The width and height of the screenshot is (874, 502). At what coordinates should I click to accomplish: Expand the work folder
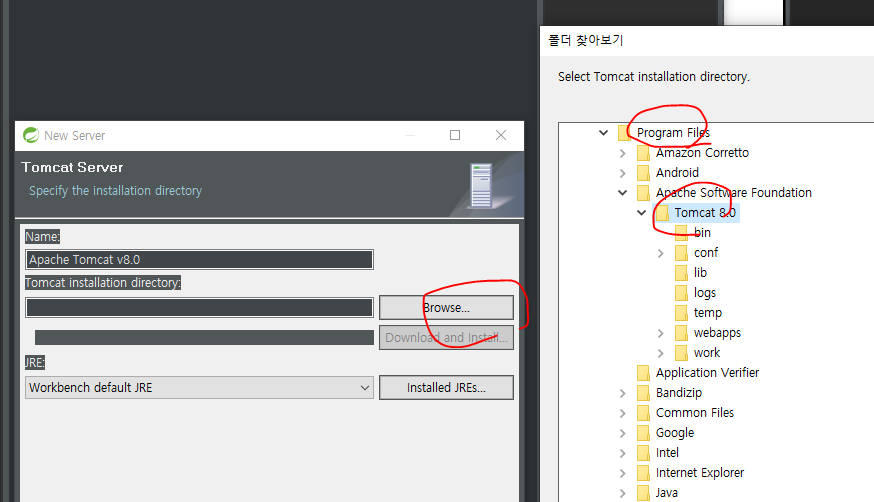tap(660, 353)
